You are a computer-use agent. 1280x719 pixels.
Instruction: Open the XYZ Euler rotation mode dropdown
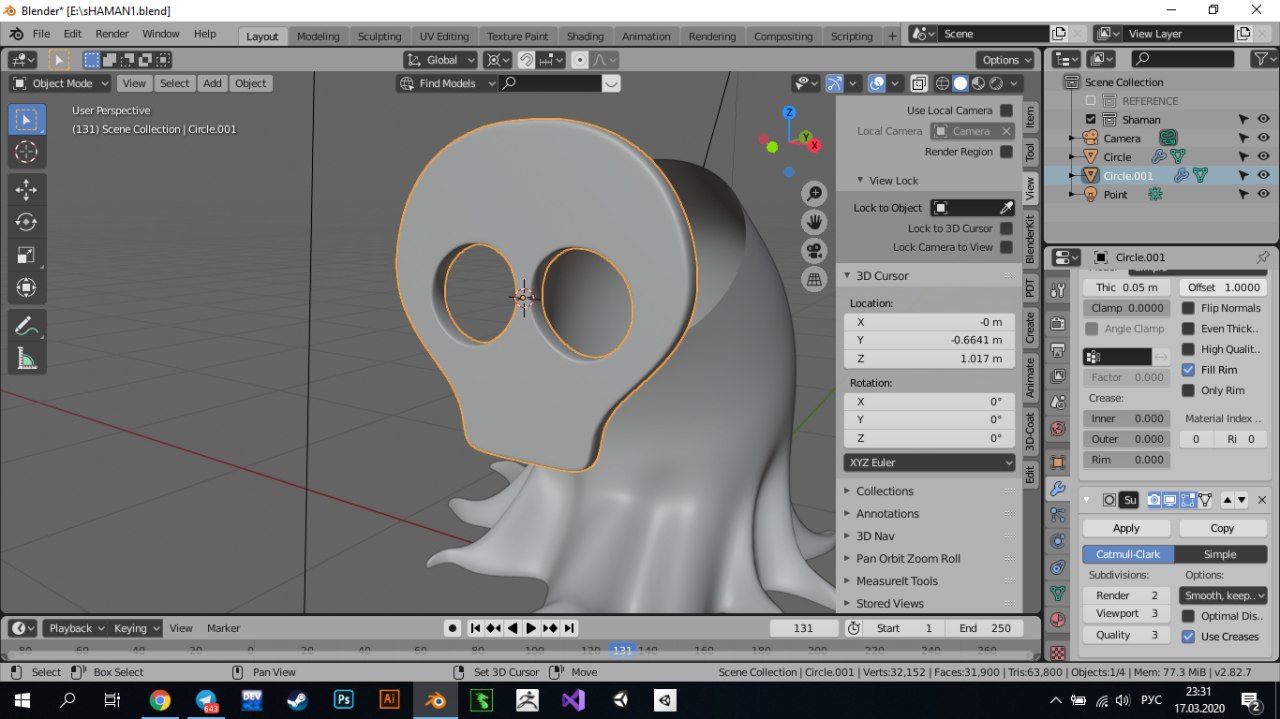click(x=929, y=462)
